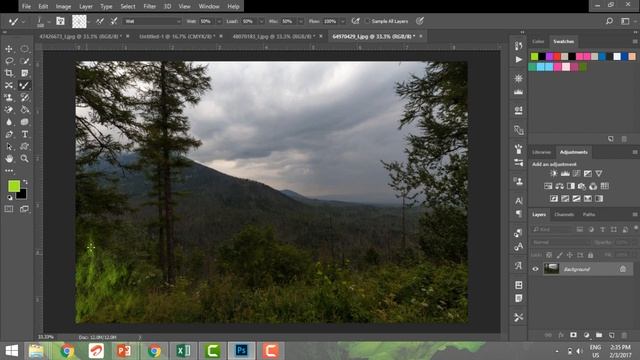Select the Crop tool

9,73
